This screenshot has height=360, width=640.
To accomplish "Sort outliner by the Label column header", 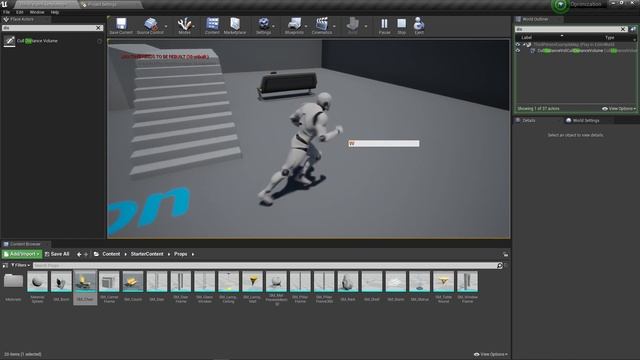I will pos(527,37).
